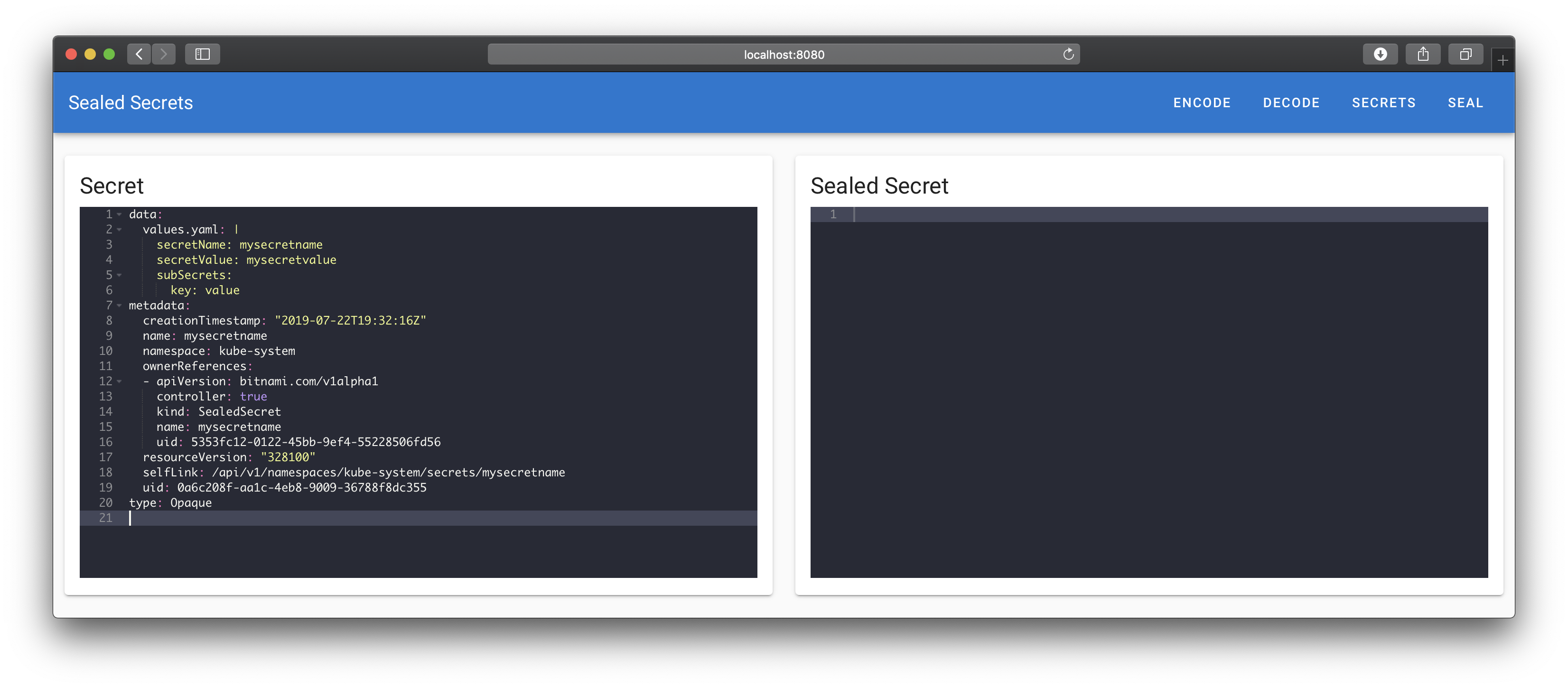Collapse the metadata fold arrow
Screen dimensions: 1568x688
pyautogui.click(x=119, y=306)
